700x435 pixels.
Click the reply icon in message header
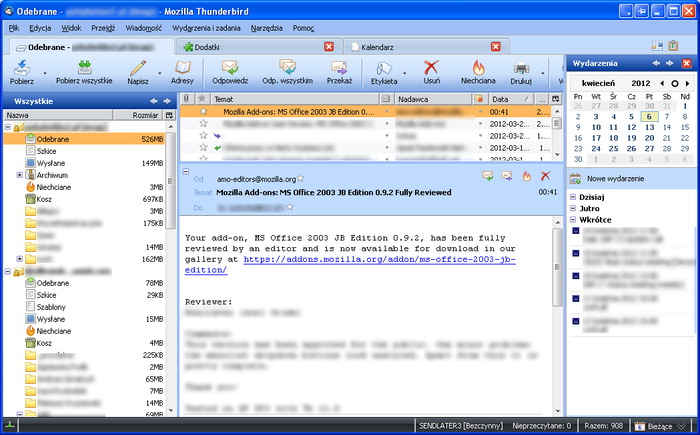click(x=488, y=176)
